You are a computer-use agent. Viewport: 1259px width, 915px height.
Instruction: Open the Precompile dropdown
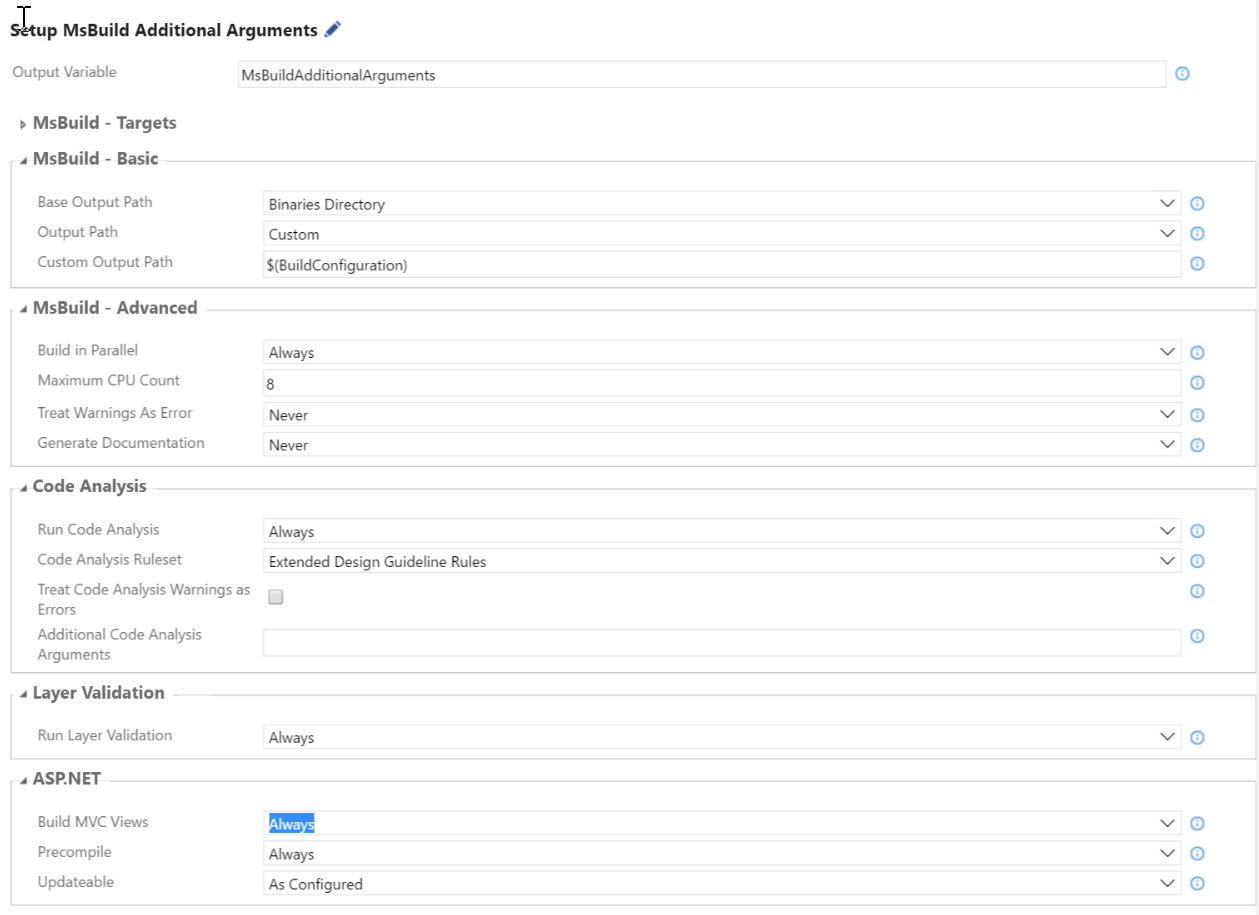1166,852
